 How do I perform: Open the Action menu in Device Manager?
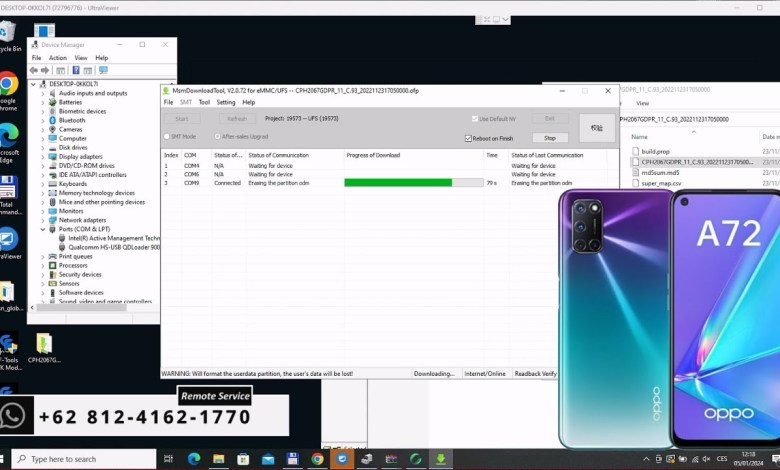57,58
